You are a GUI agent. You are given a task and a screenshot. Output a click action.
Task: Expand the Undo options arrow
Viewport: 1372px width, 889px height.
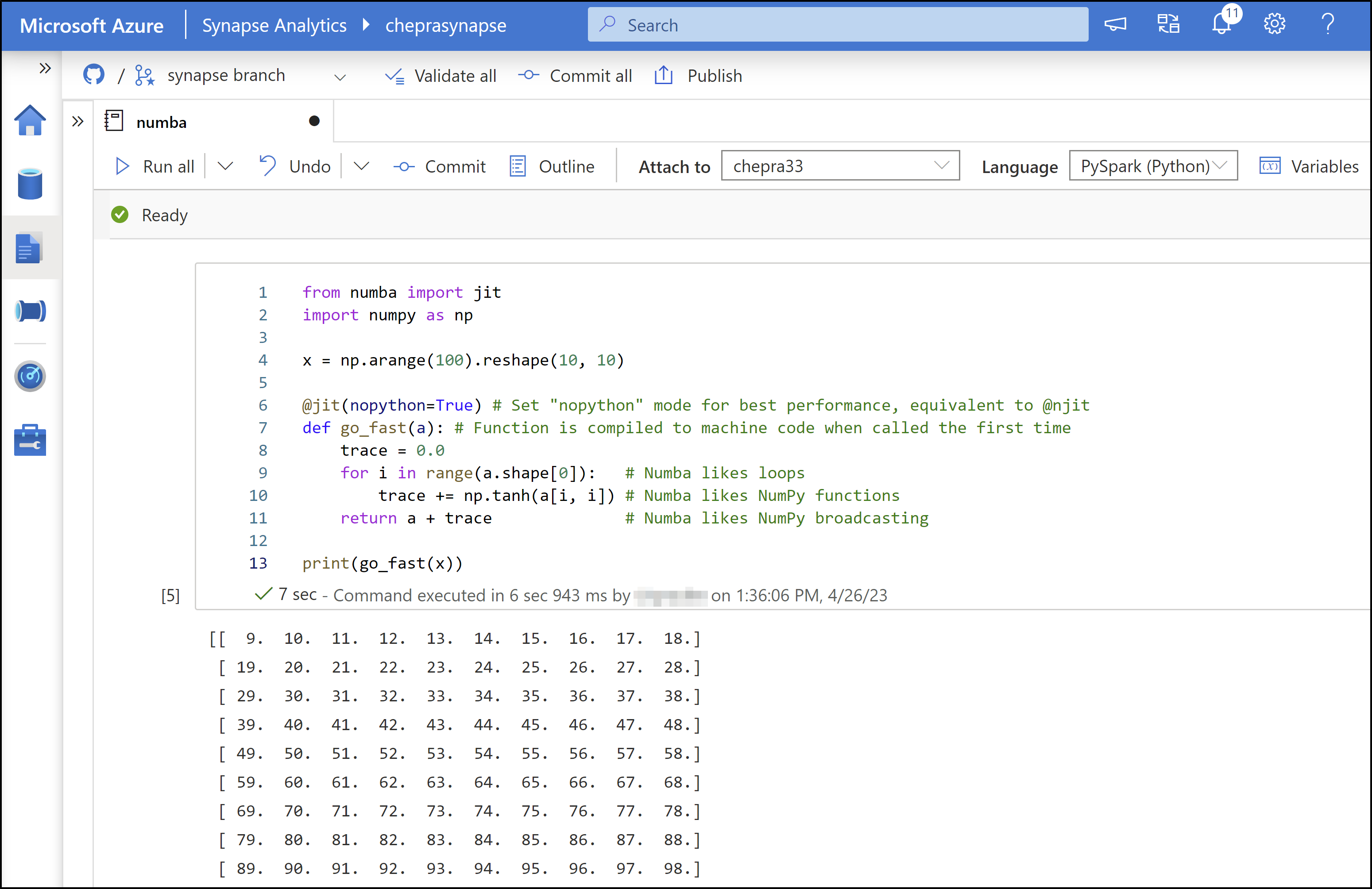361,166
